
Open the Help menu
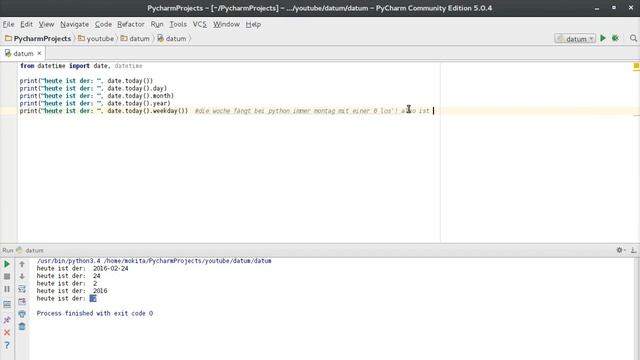coord(253,24)
